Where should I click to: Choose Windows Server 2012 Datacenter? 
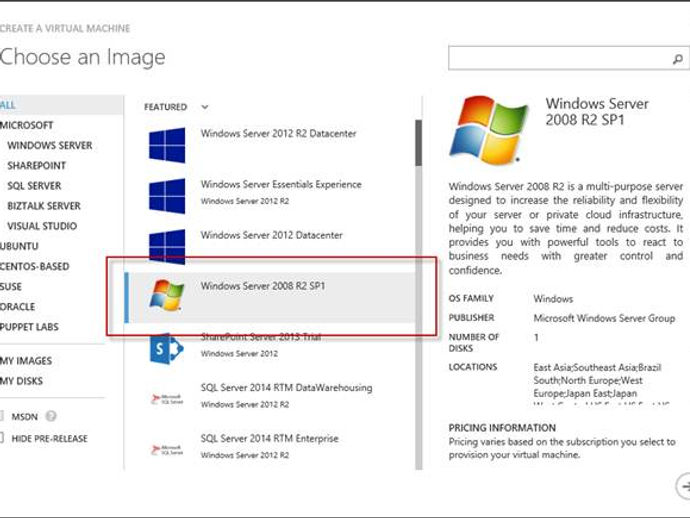272,235
